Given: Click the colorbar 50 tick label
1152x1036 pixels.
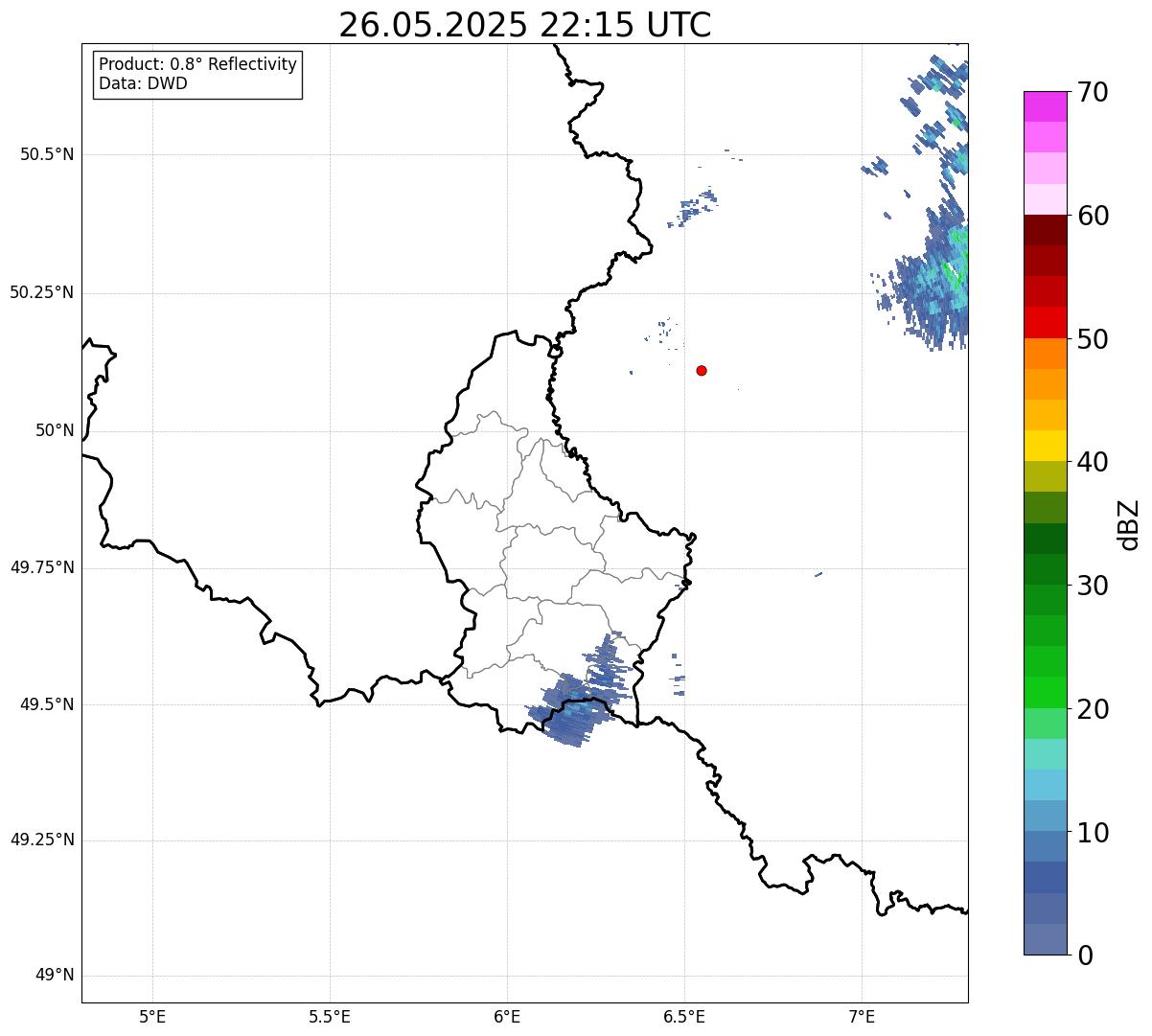Looking at the screenshot, I should click(1093, 340).
